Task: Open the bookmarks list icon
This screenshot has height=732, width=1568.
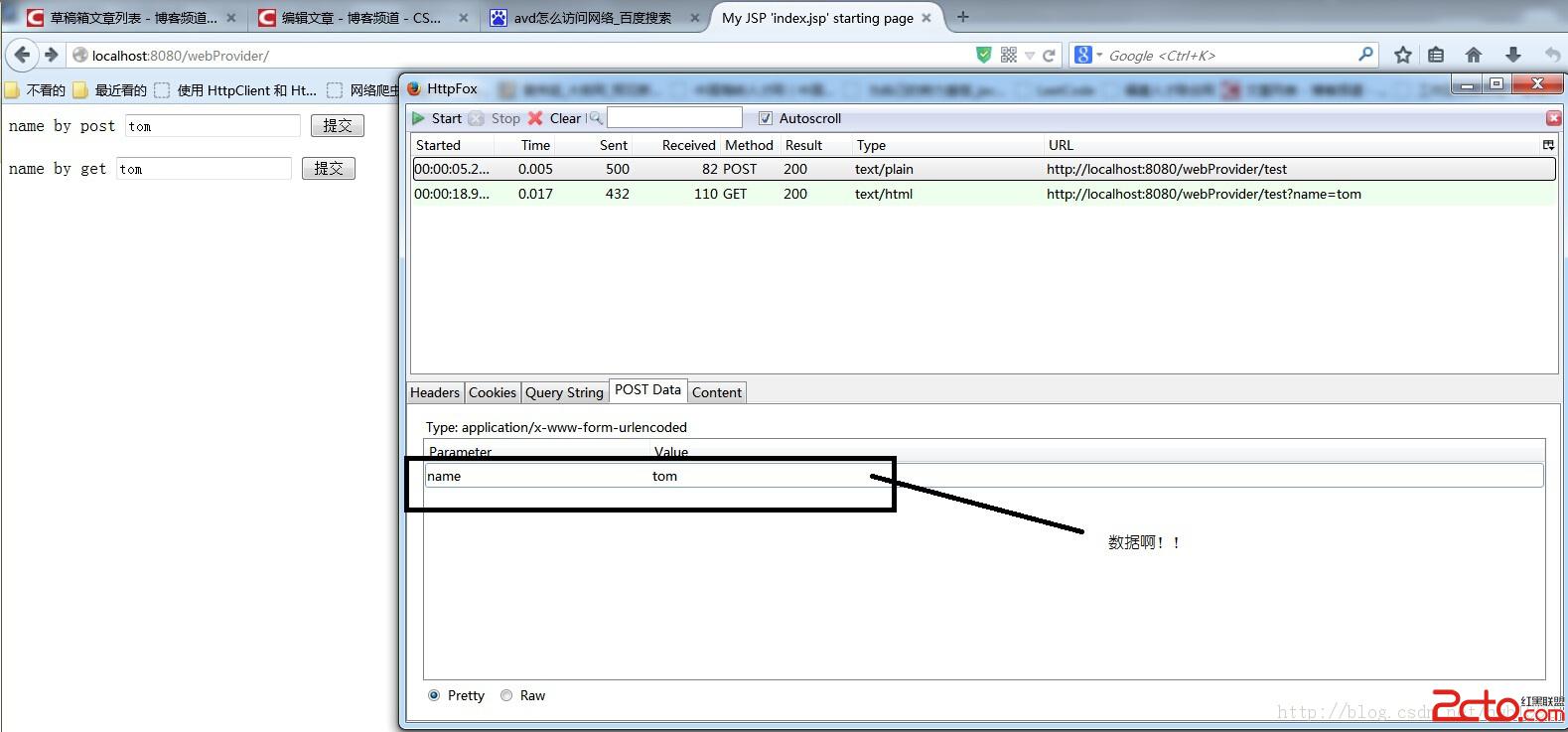Action: (x=1436, y=56)
